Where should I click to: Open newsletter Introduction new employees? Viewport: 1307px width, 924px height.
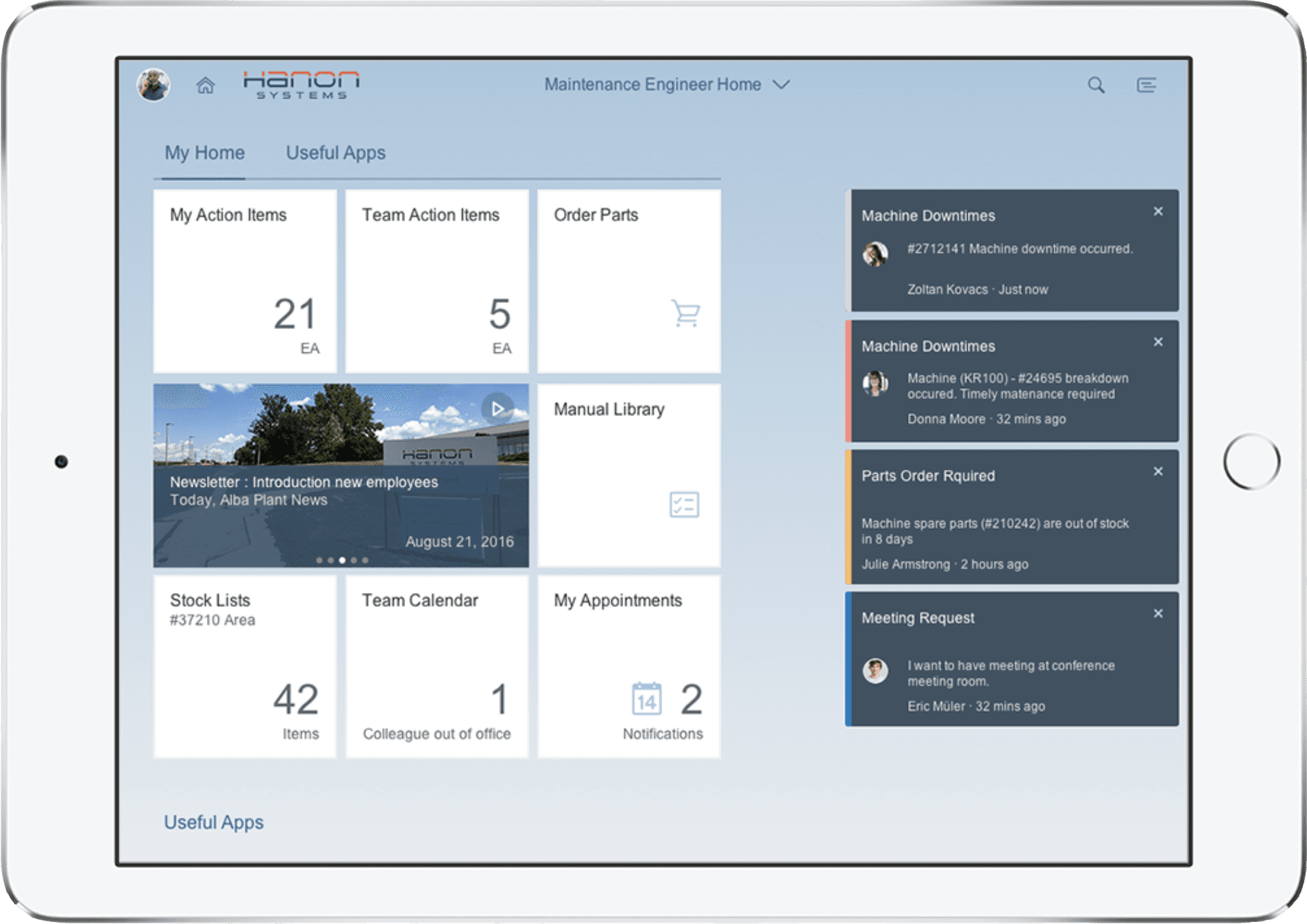pos(304,482)
